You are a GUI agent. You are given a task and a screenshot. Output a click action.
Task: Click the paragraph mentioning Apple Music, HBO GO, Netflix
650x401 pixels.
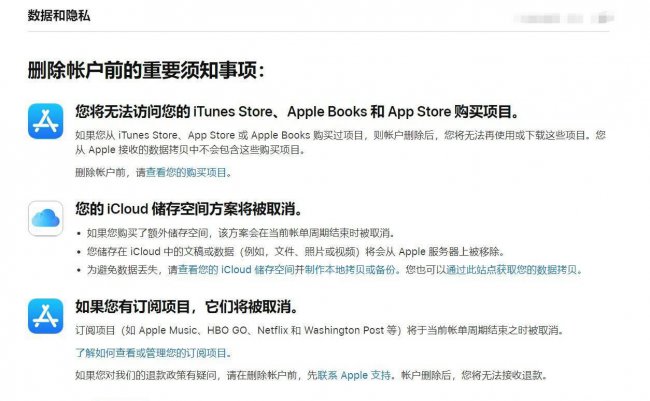point(320,331)
